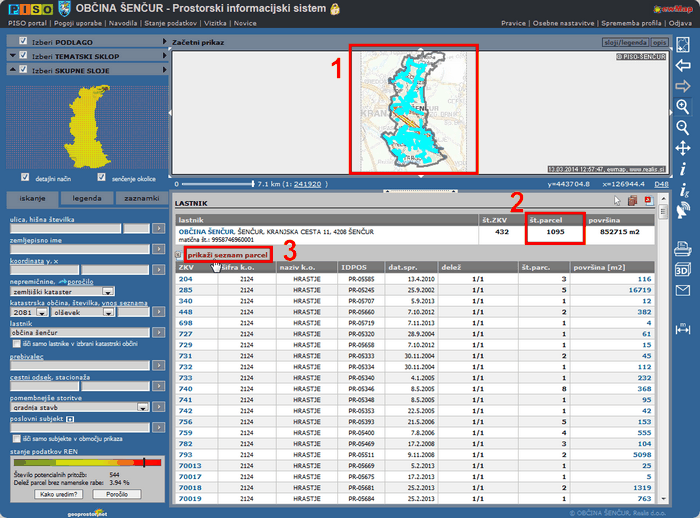700x518 pixels.
Task: Select the zoom out magnifier tool
Action: tap(683, 127)
